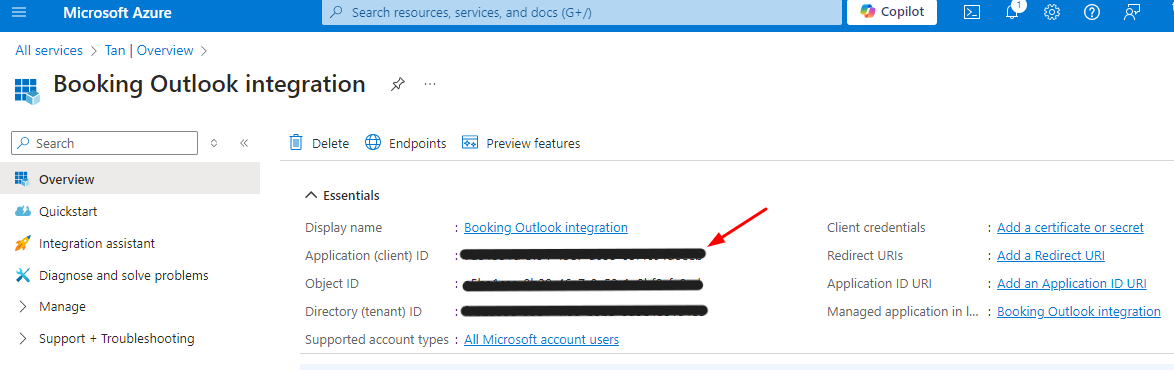Select Overview in the sidebar

(130, 179)
